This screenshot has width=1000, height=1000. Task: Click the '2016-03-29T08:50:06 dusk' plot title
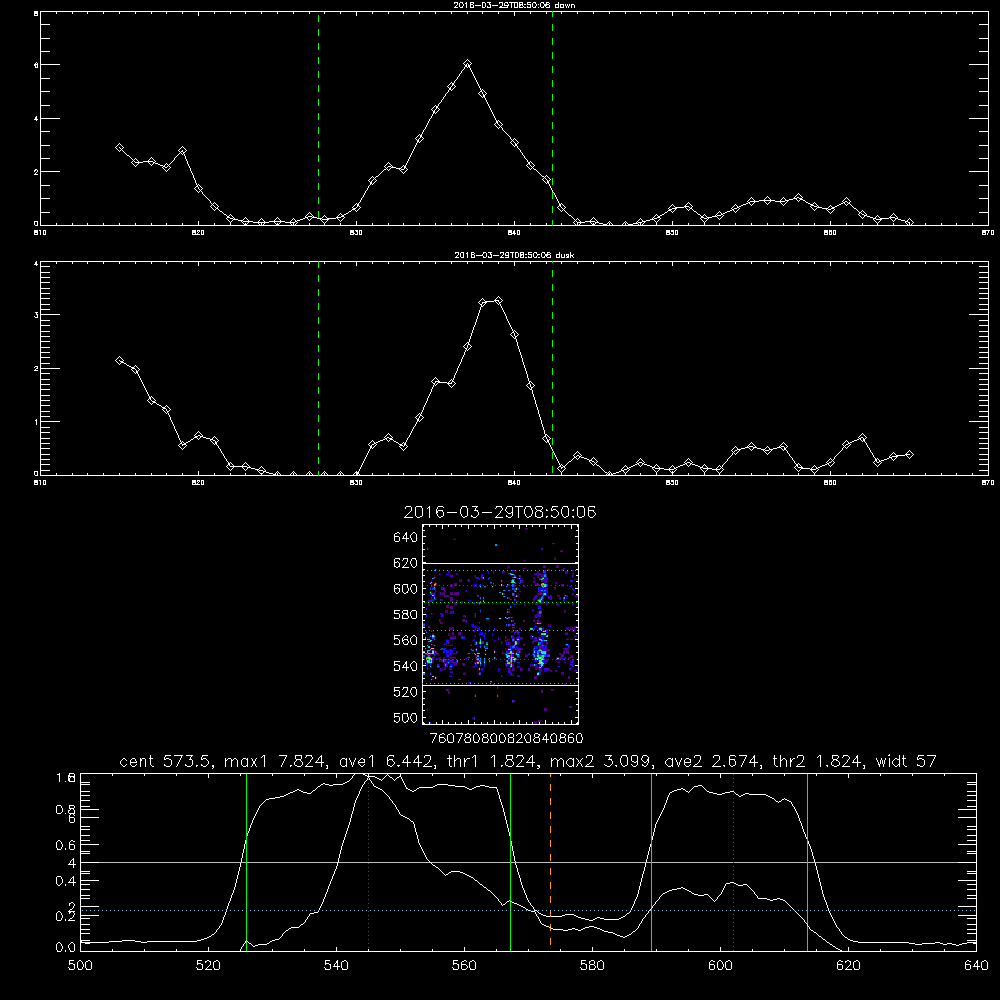click(x=514, y=255)
